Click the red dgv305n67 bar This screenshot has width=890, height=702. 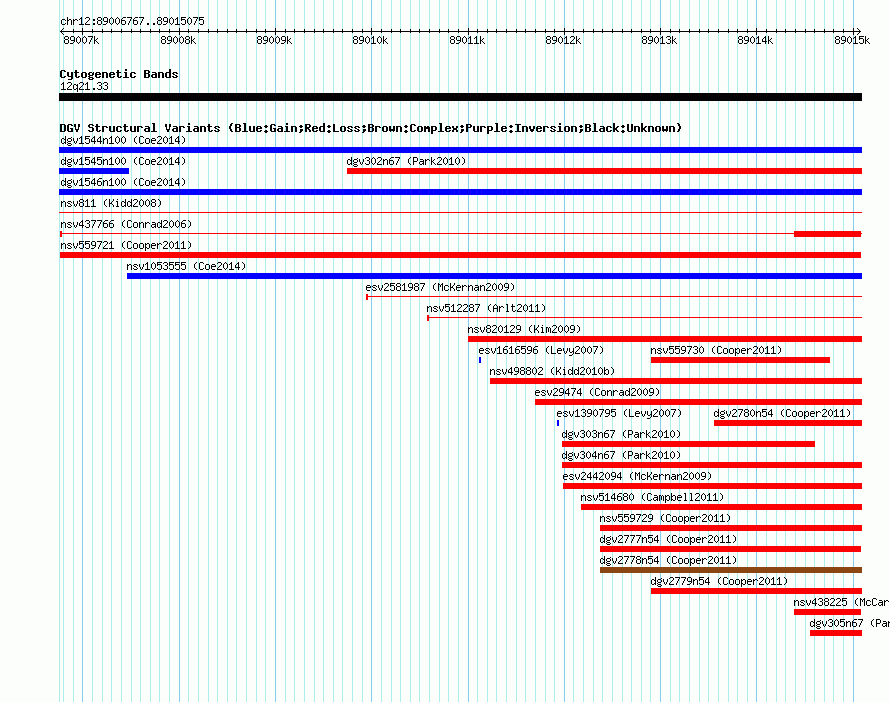(836, 633)
